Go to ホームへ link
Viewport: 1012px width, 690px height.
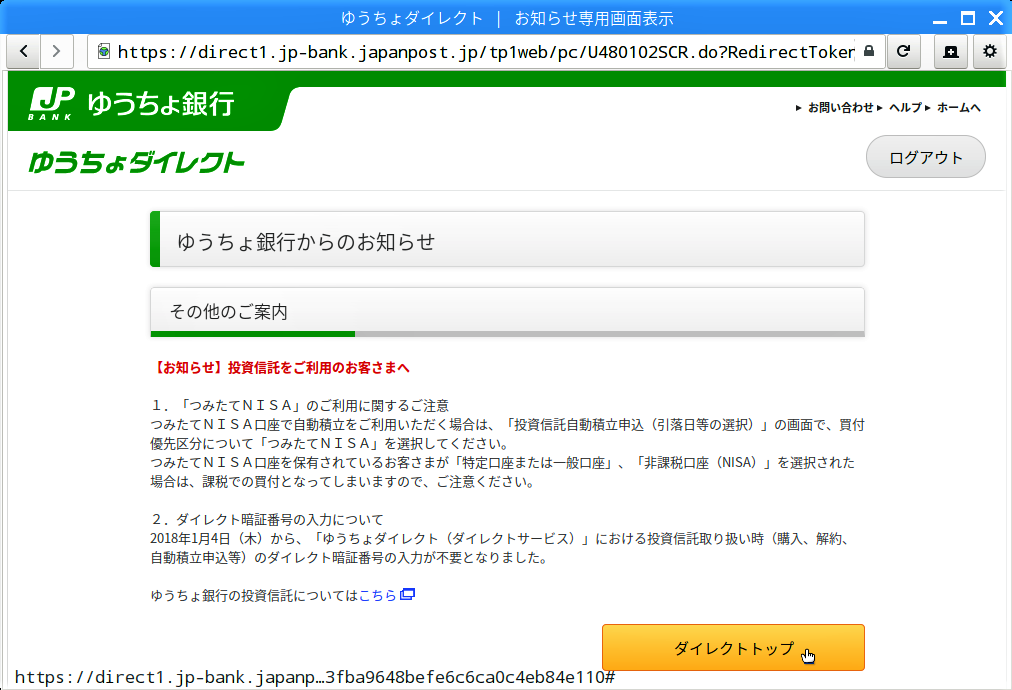coord(959,108)
